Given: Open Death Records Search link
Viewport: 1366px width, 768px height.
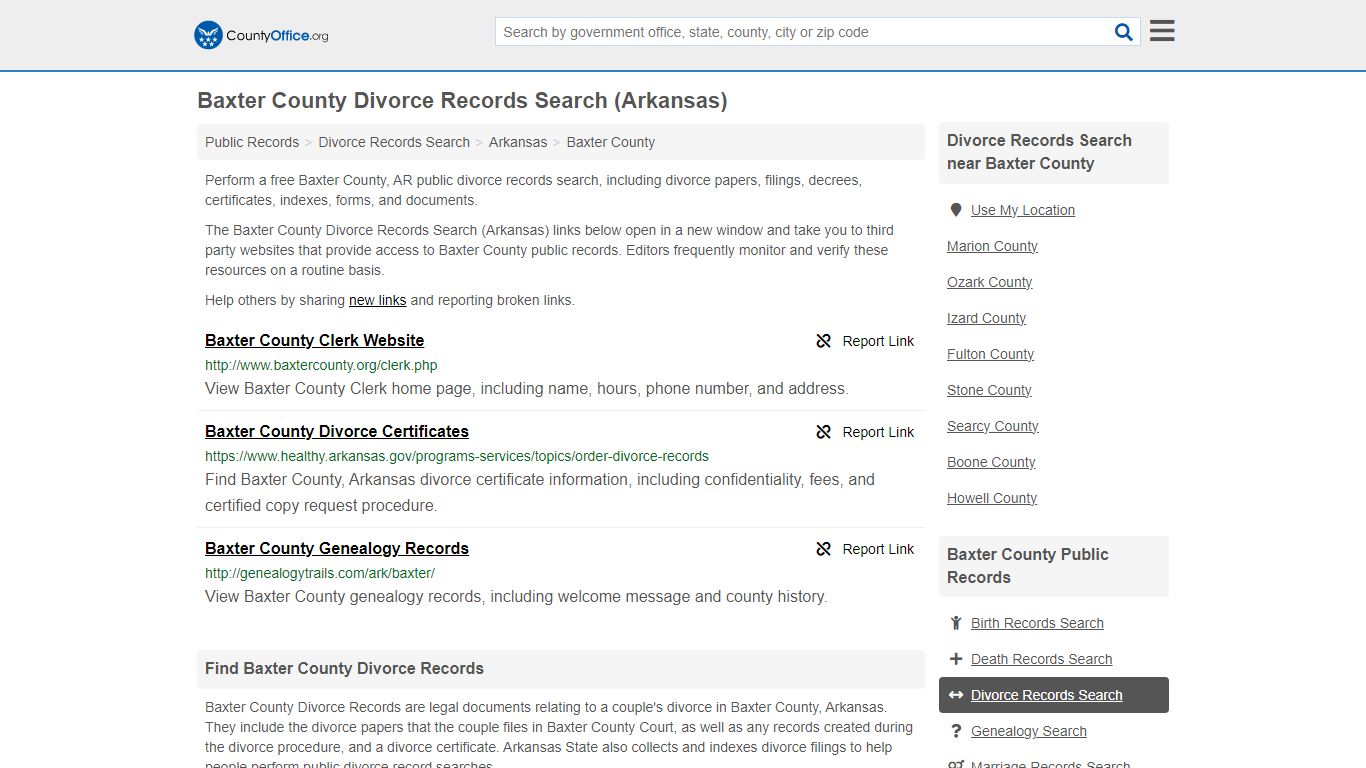Looking at the screenshot, I should (x=1041, y=659).
